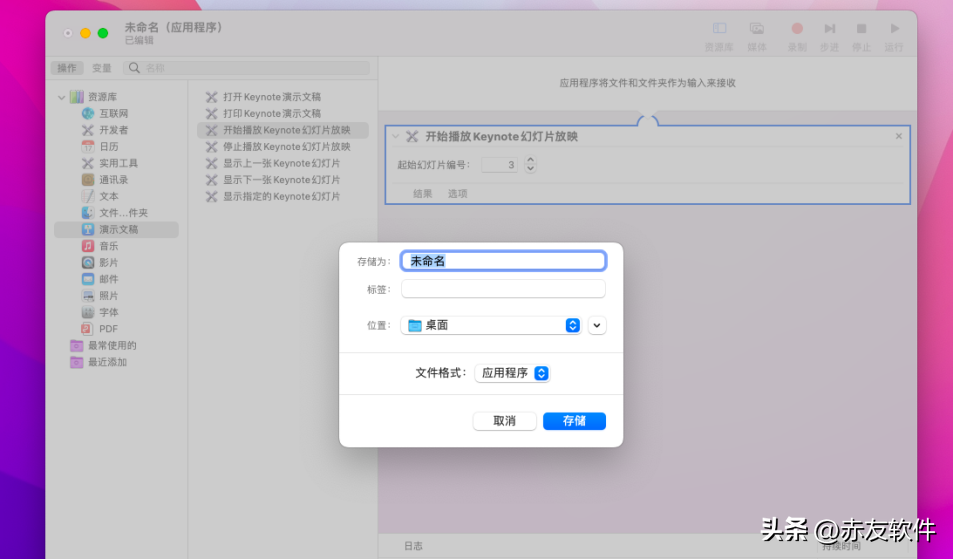Open the 文件格式 应用程序 dropdown
The height and width of the screenshot is (559, 953).
point(512,373)
